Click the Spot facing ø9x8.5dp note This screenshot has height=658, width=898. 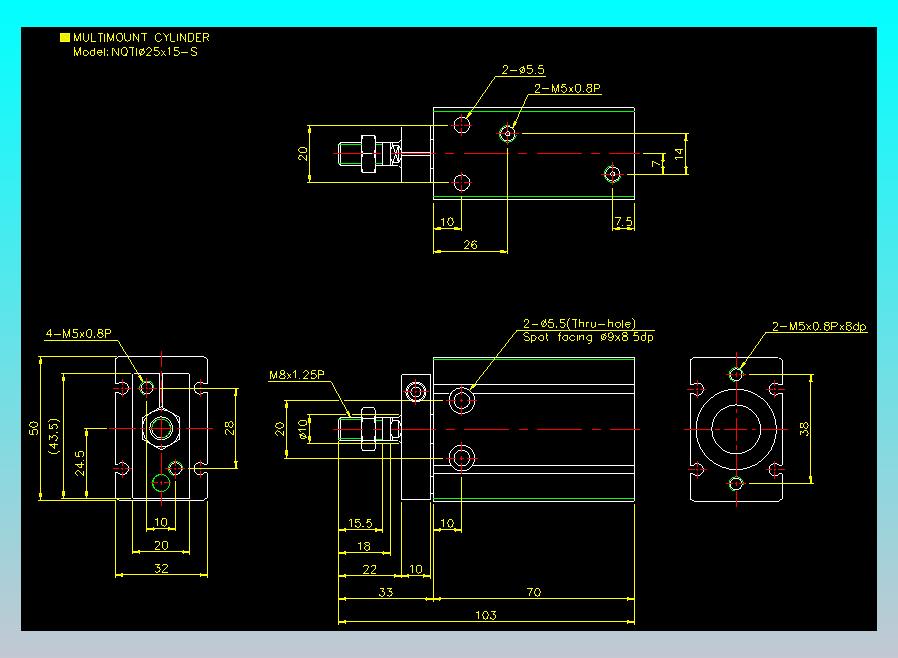click(x=588, y=337)
